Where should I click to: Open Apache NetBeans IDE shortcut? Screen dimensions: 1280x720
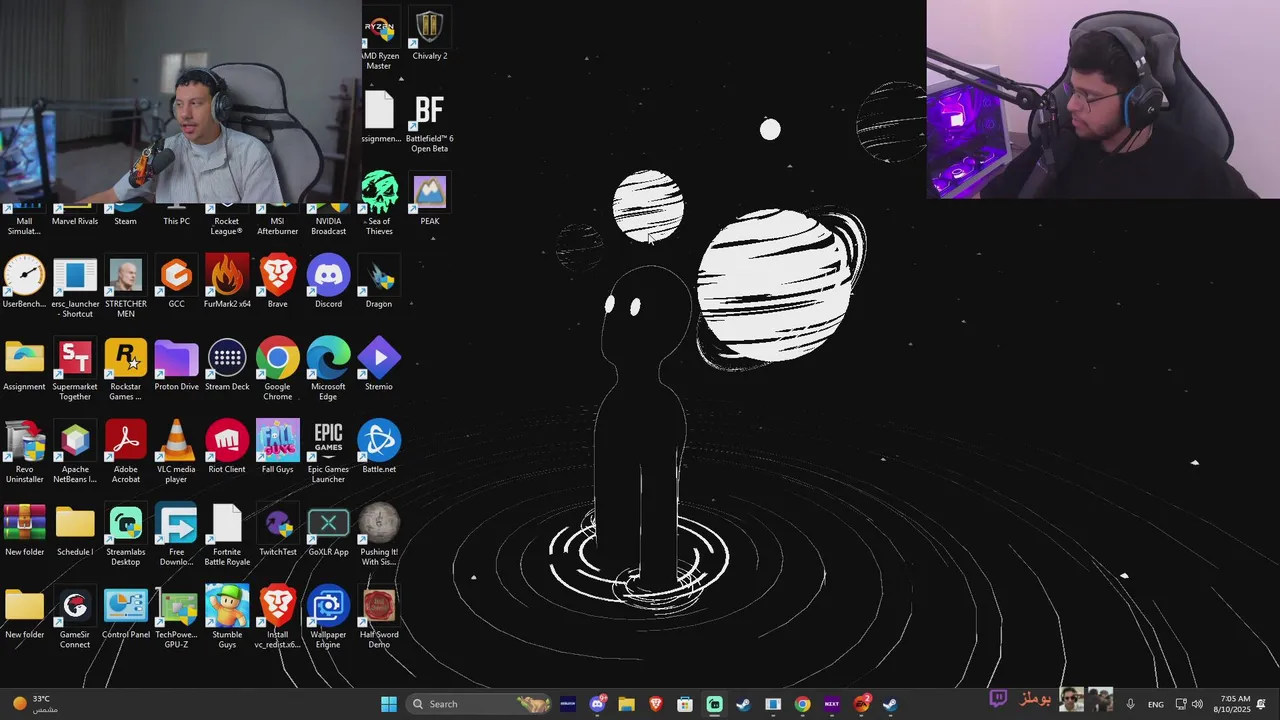pyautogui.click(x=75, y=453)
